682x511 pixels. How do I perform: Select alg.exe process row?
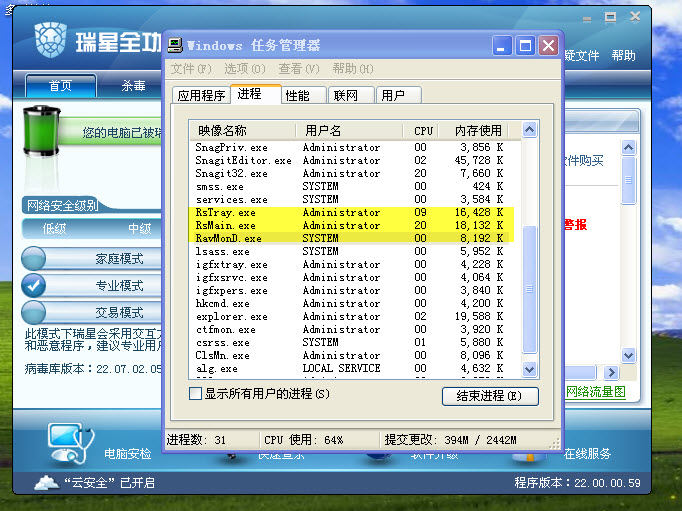coord(352,368)
